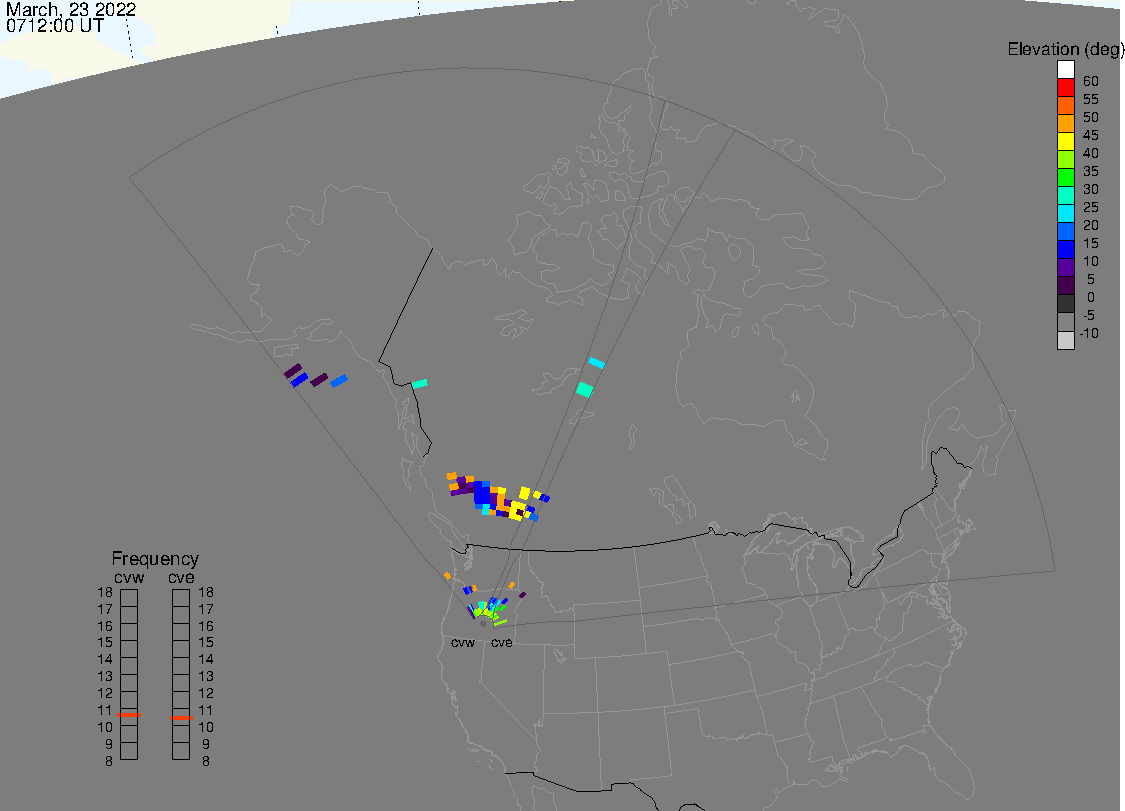The height and width of the screenshot is (811, 1125).
Task: Click the '14' label left of cvw bar
Action: (105, 660)
